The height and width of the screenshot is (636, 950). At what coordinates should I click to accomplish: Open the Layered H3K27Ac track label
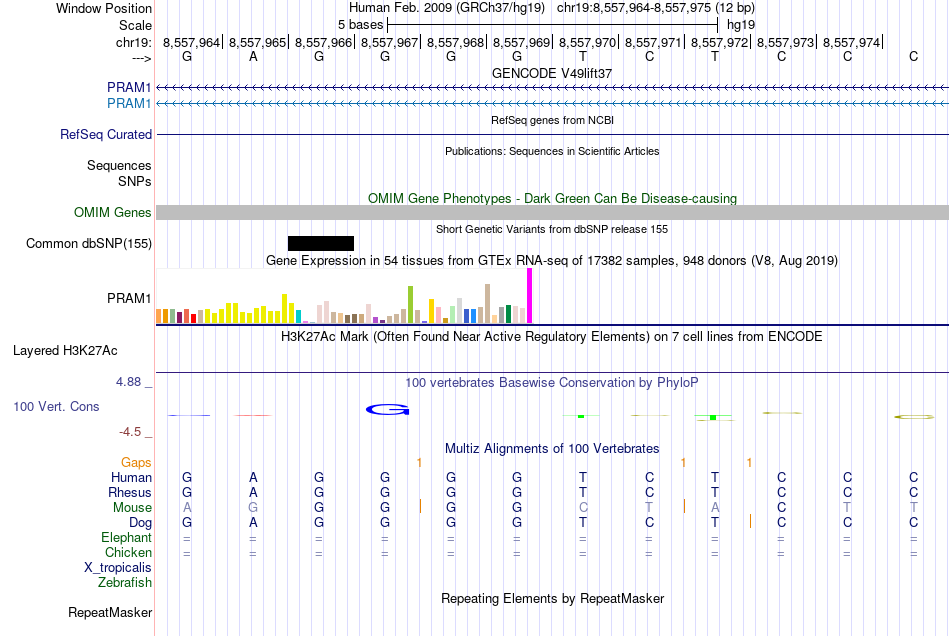coord(65,351)
